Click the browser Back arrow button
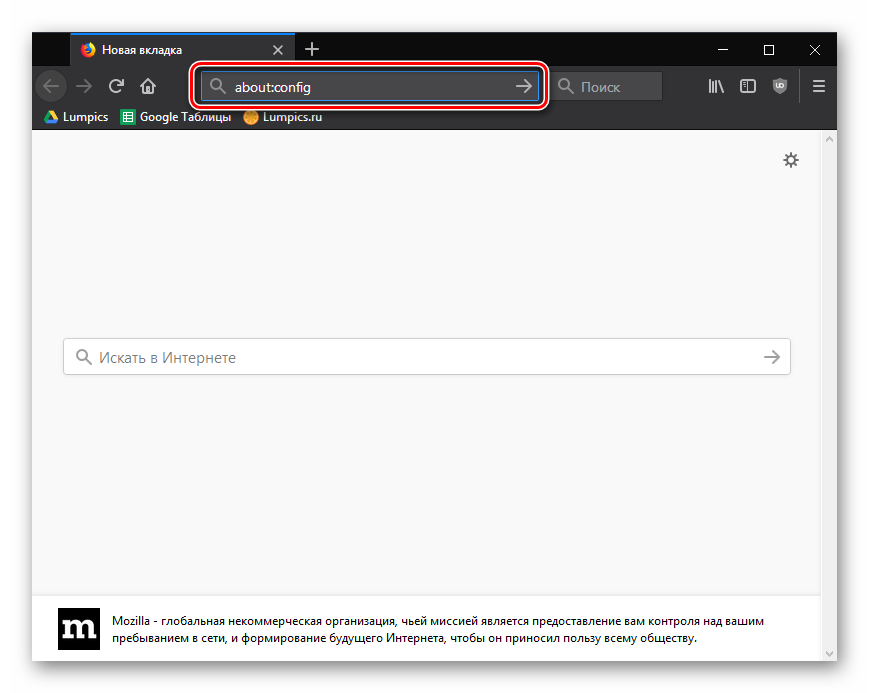Screen dimensions: 869x693 point(51,86)
